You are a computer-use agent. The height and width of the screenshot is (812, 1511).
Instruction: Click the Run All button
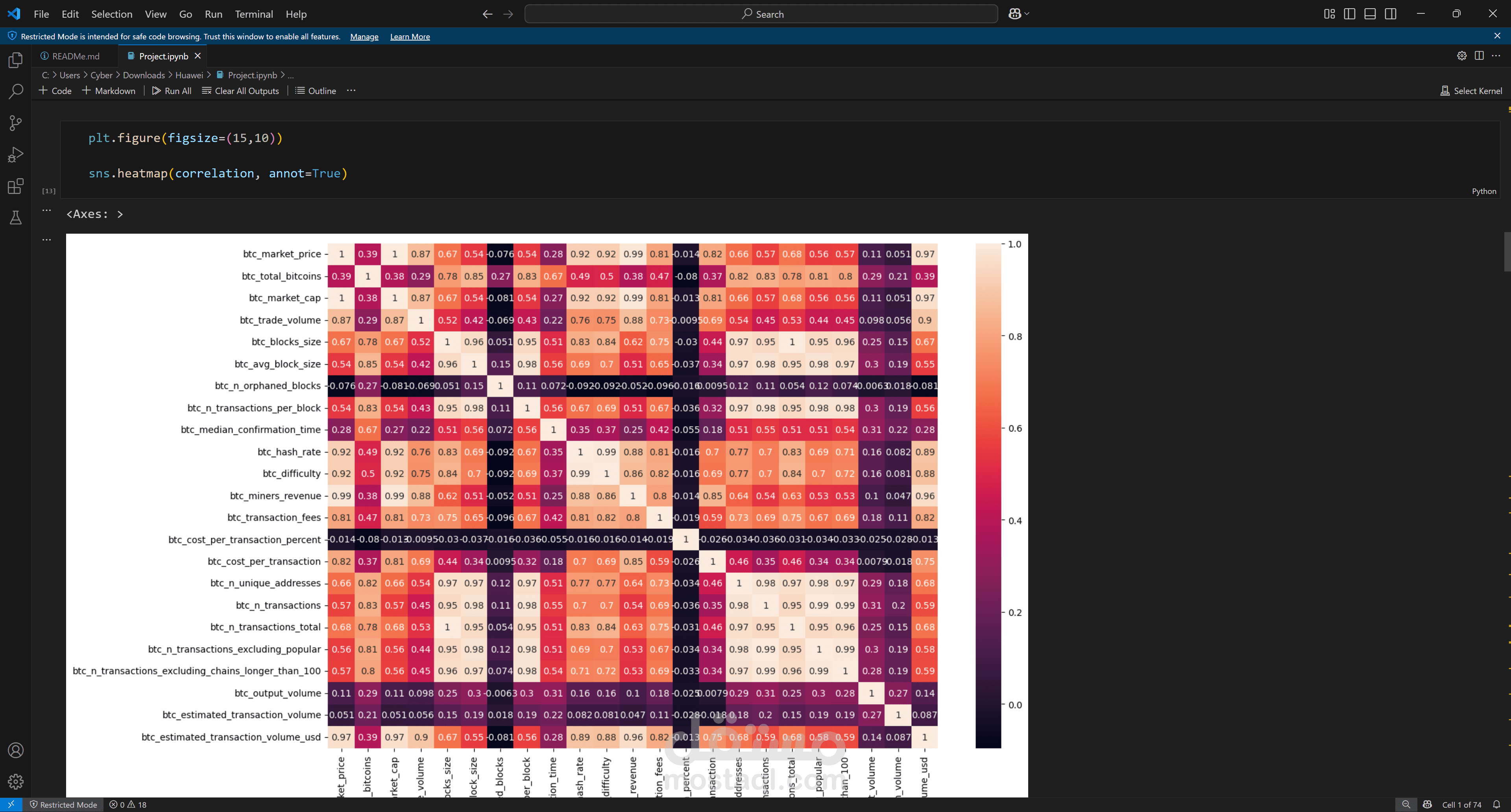point(171,91)
